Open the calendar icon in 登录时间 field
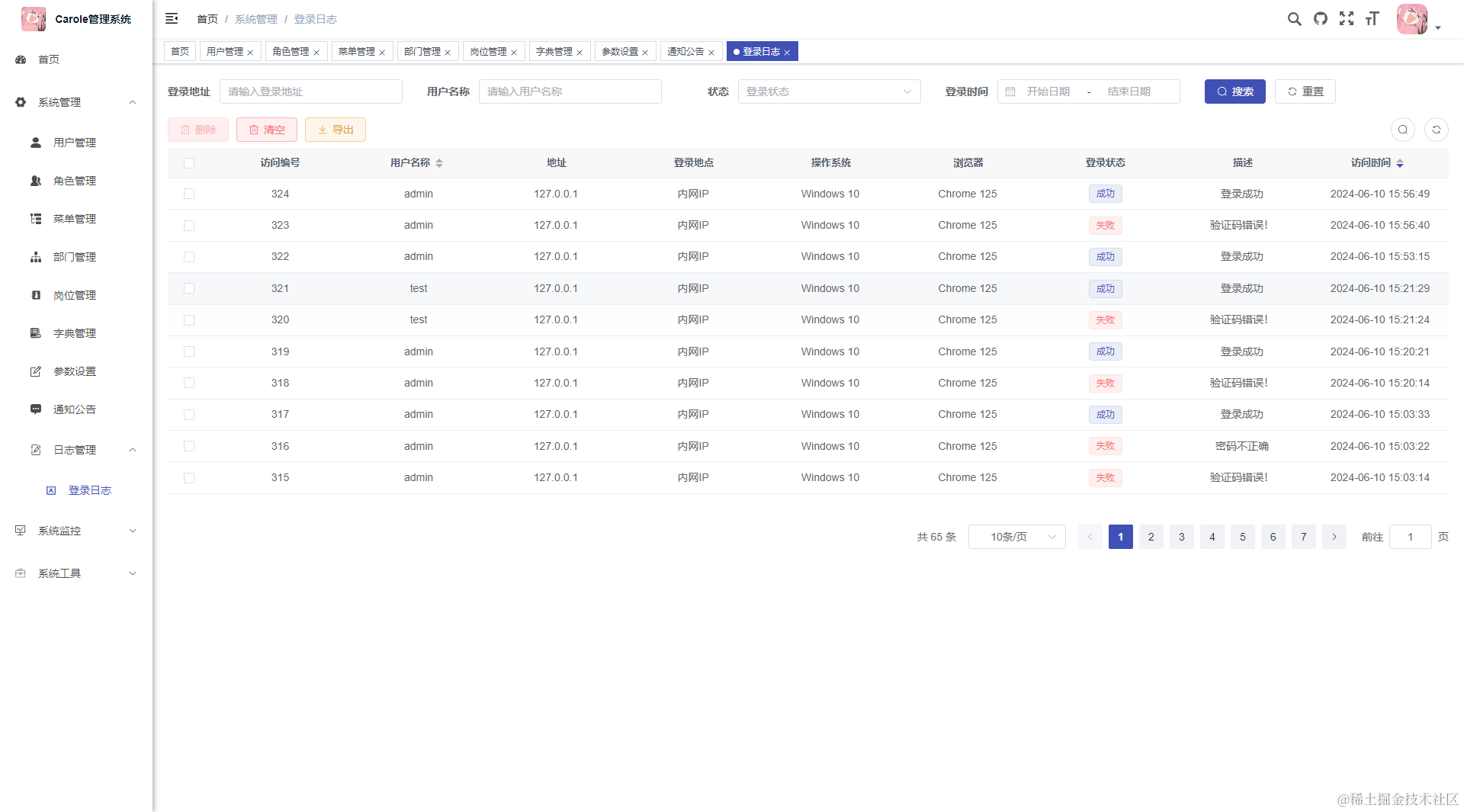 1010,91
